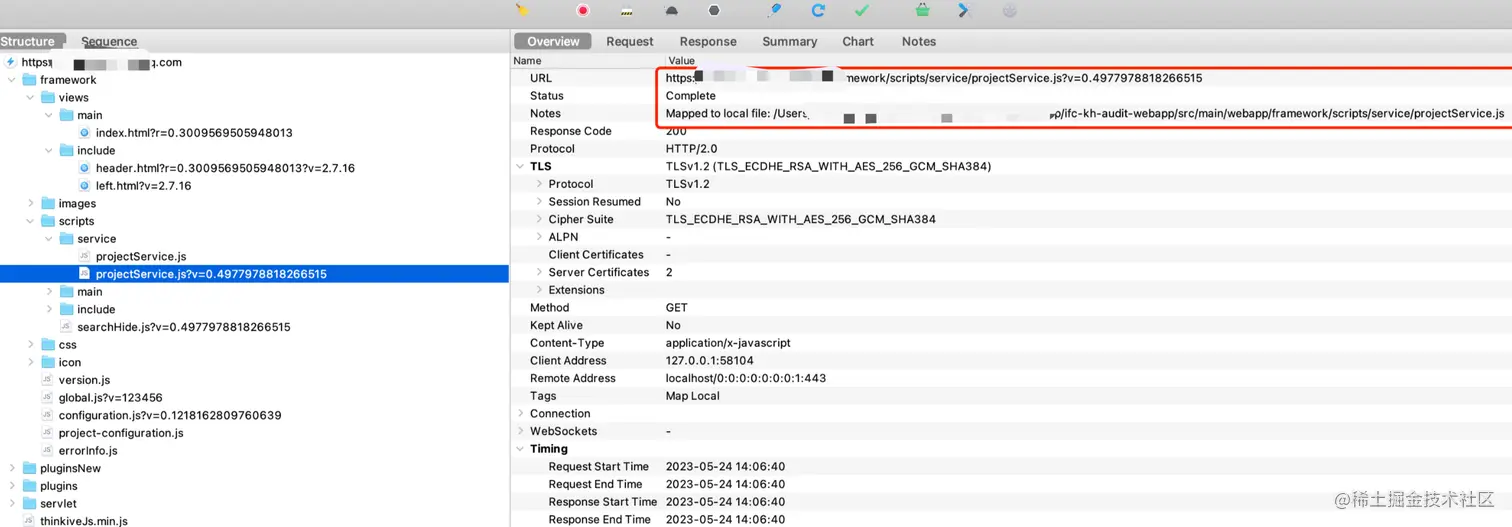This screenshot has height=527, width=1512.
Task: Select thinkiveJs.min.js in the tree
Action: click(x=84, y=521)
